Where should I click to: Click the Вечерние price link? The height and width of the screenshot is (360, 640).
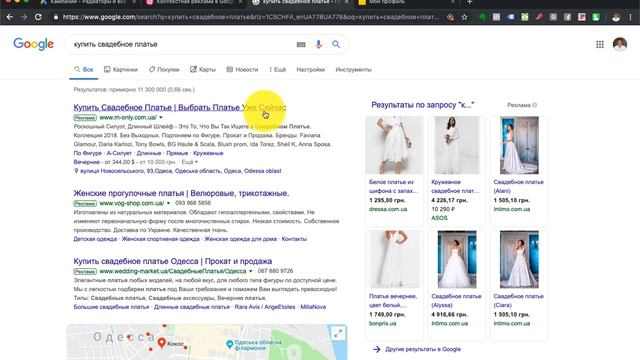pyautogui.click(x=87, y=162)
